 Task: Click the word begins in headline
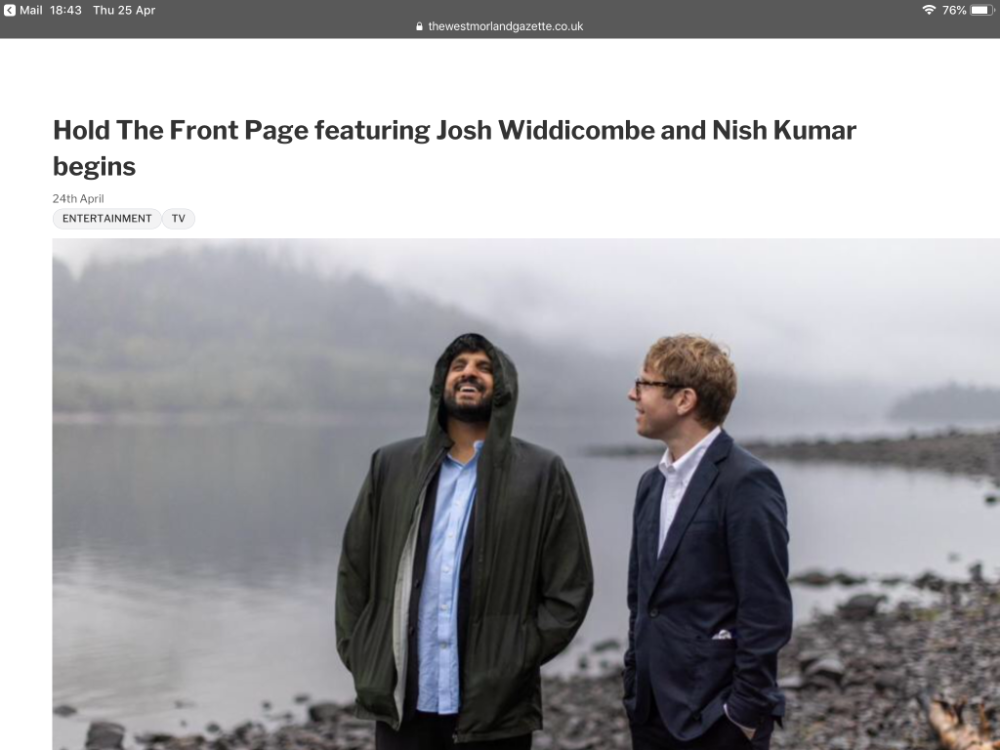point(94,166)
